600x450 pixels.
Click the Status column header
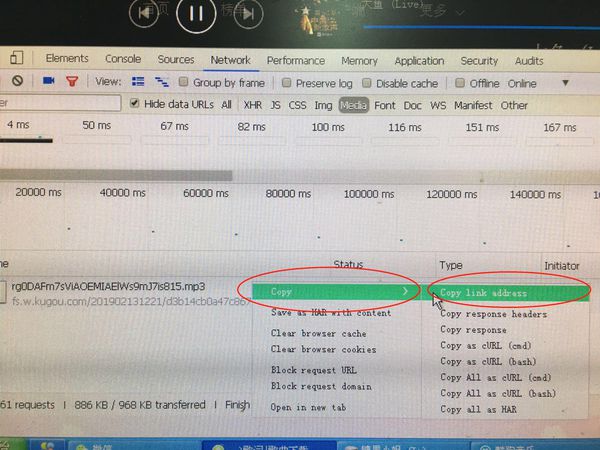click(348, 264)
